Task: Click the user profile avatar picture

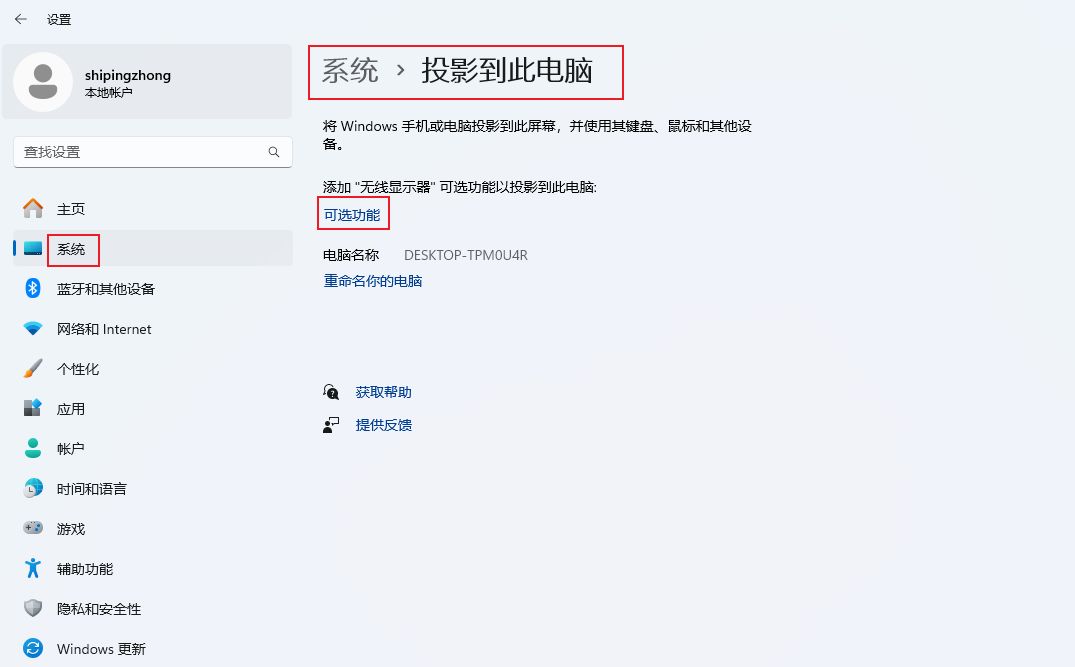Action: [43, 82]
